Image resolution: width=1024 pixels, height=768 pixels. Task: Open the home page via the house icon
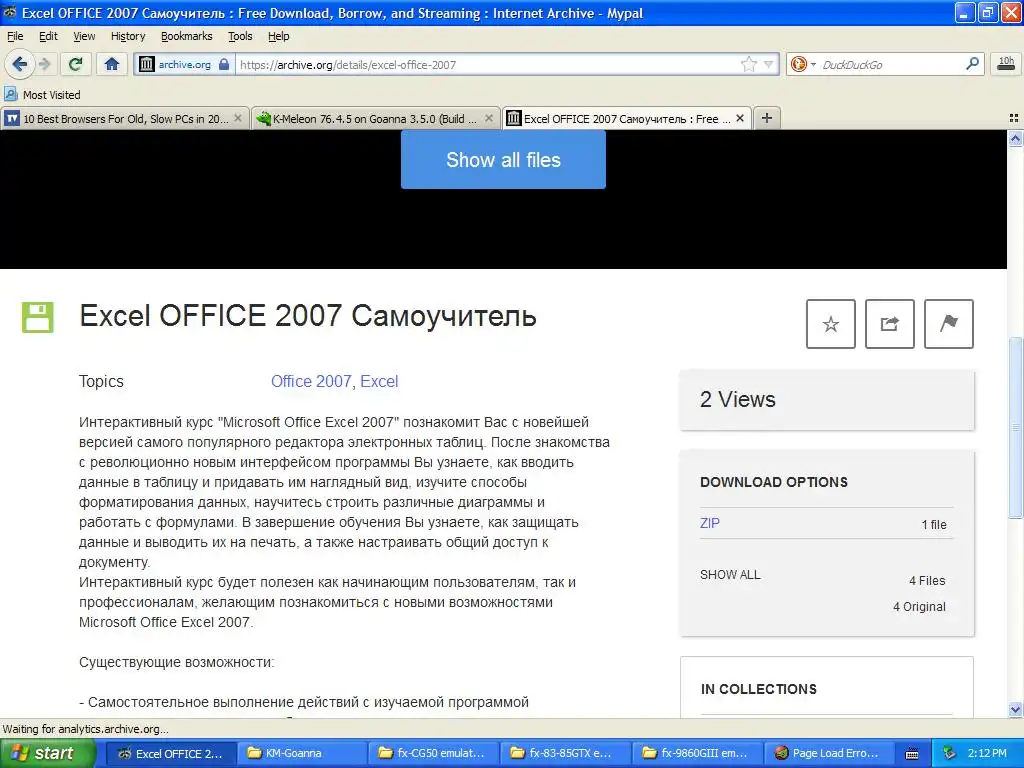[112, 64]
